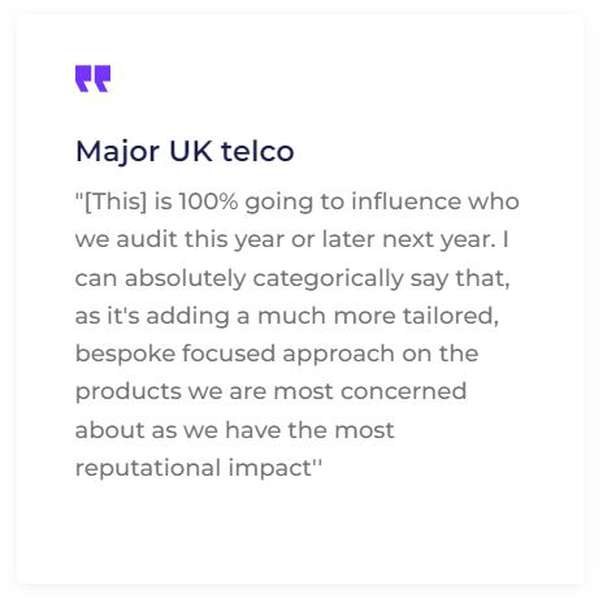
Task: Click the line starting "we audit this year"
Action: click(x=290, y=240)
